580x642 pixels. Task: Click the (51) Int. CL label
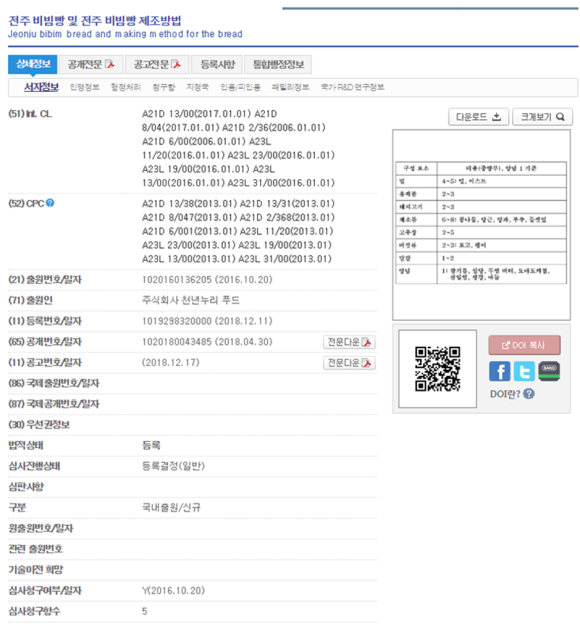point(30,114)
